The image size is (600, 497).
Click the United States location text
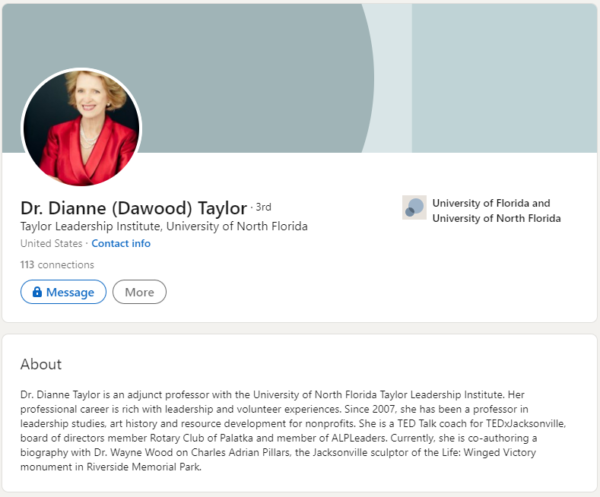tap(51, 243)
